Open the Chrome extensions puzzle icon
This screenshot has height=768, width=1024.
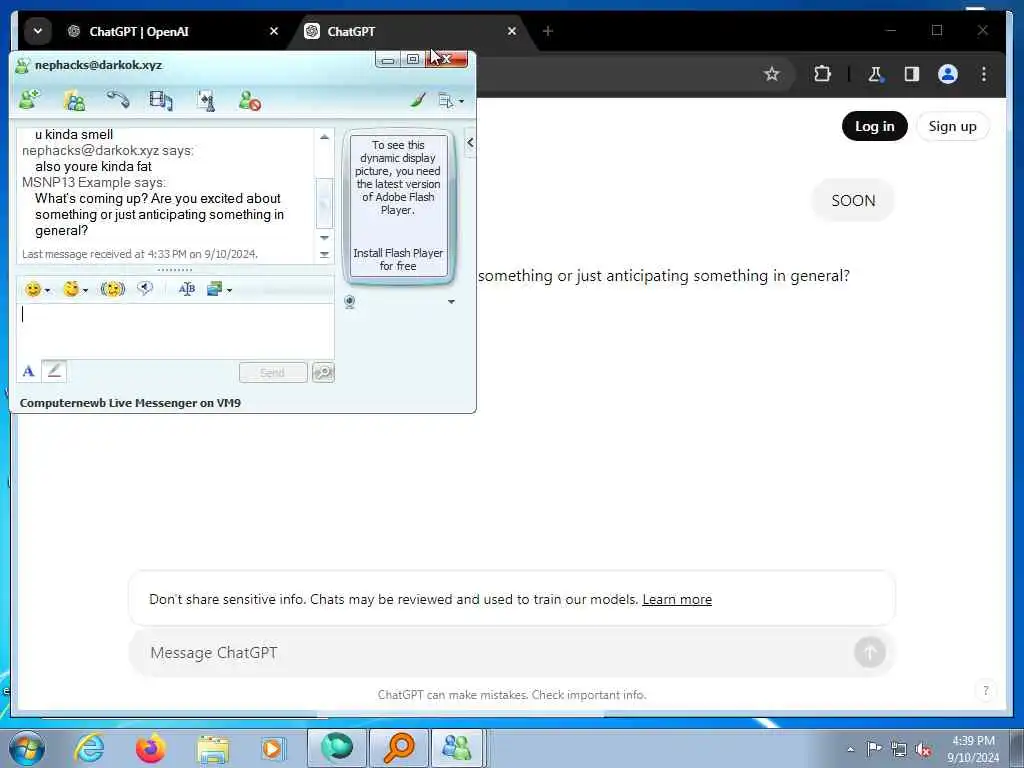[x=822, y=74]
